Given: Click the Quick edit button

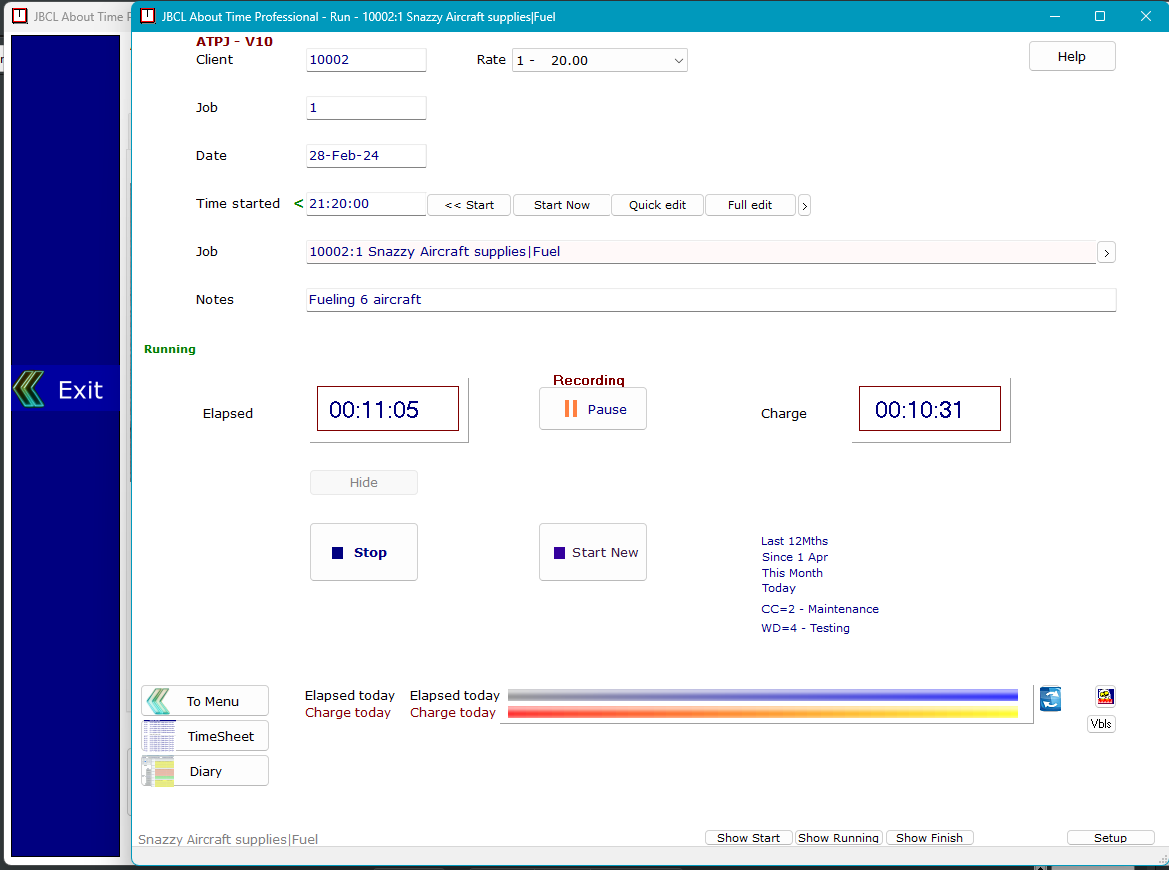Looking at the screenshot, I should click(x=657, y=205).
